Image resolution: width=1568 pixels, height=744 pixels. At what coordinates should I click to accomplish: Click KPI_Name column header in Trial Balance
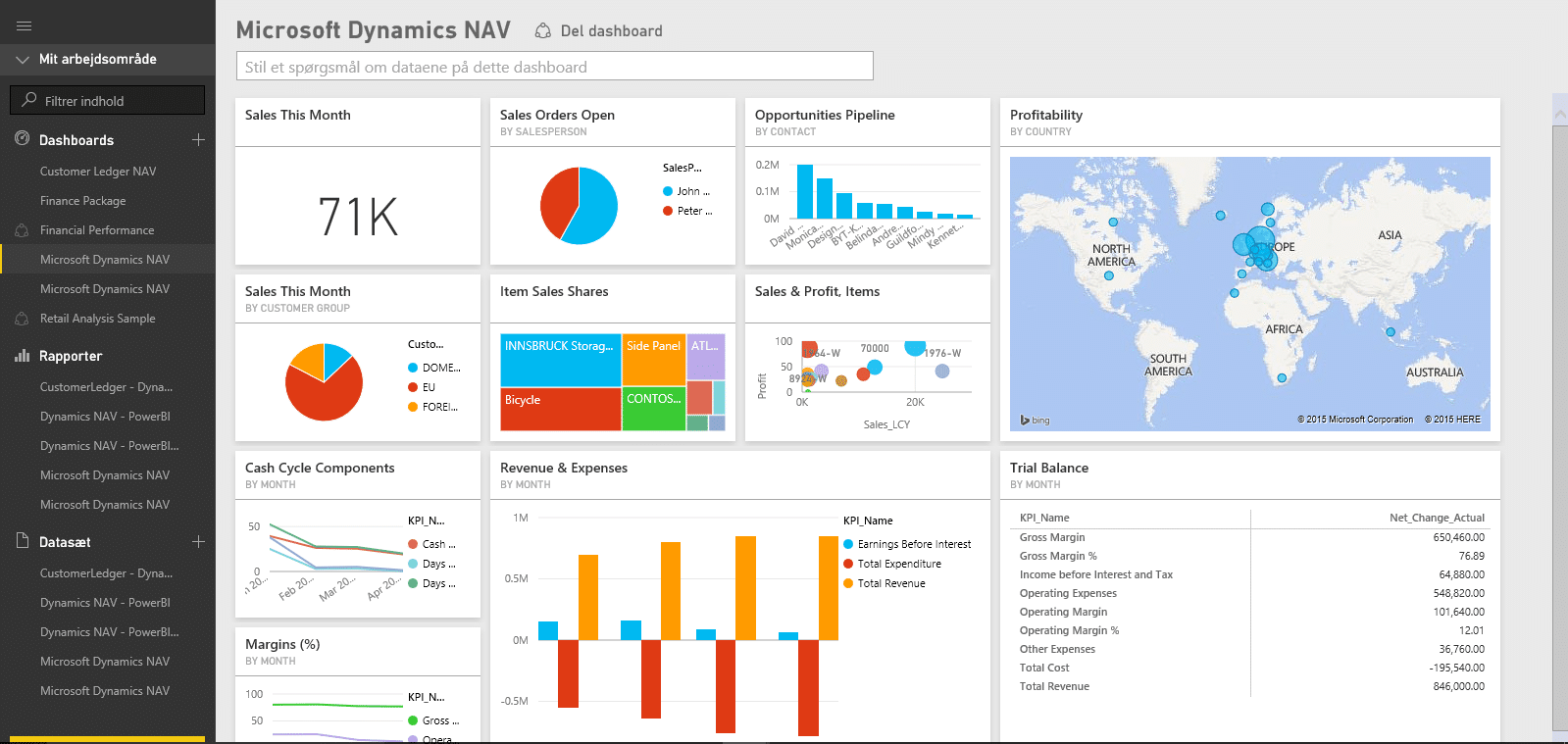coord(1044,518)
